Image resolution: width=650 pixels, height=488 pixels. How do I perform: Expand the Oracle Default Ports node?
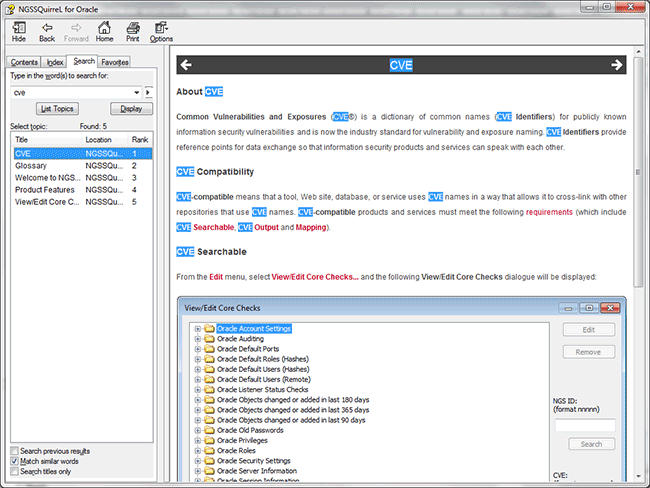tap(198, 349)
